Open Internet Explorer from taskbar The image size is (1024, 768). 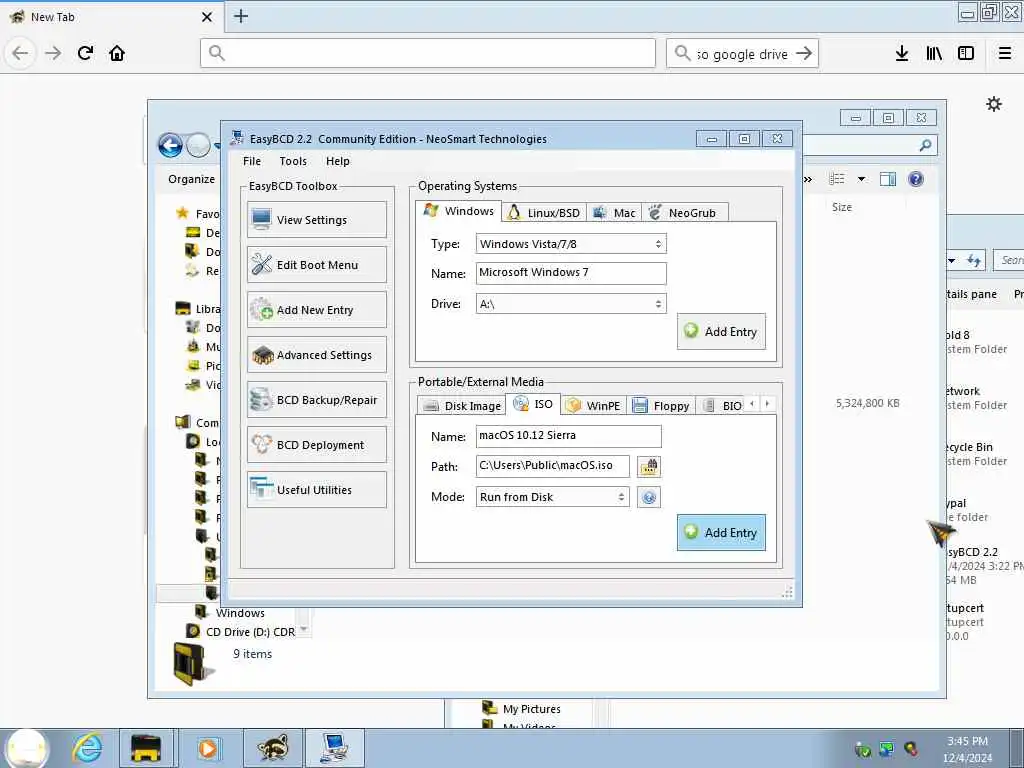87,748
